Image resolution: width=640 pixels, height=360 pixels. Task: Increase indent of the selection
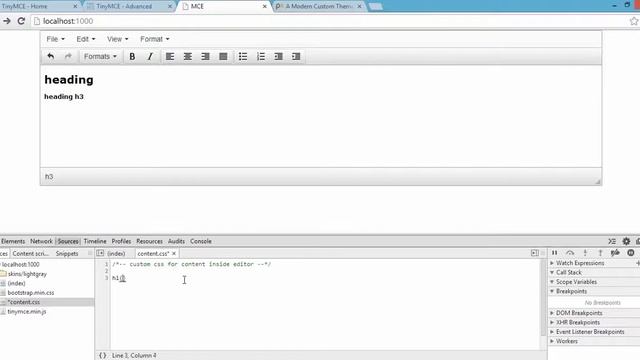(296, 56)
